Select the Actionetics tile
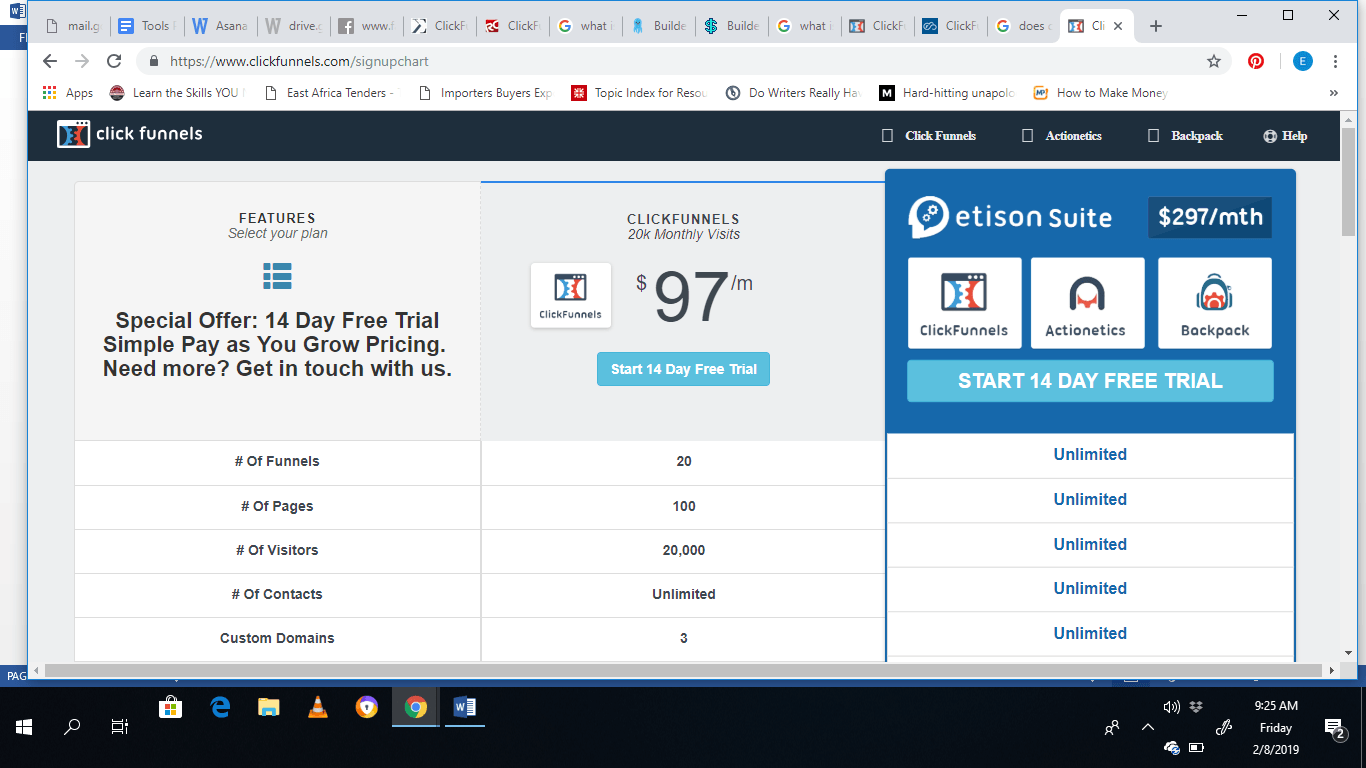1366x768 pixels. coord(1087,303)
